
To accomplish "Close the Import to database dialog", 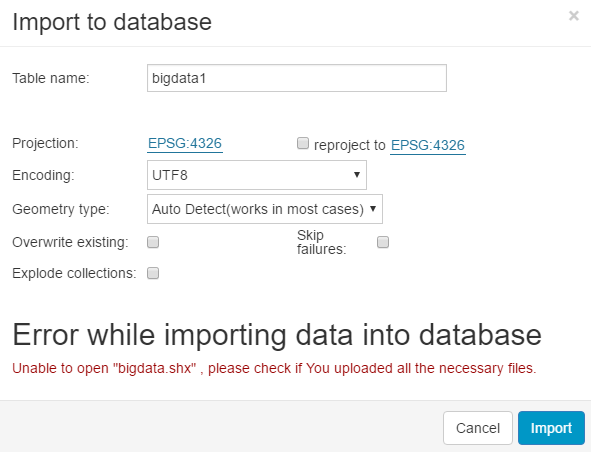I will 574,16.
